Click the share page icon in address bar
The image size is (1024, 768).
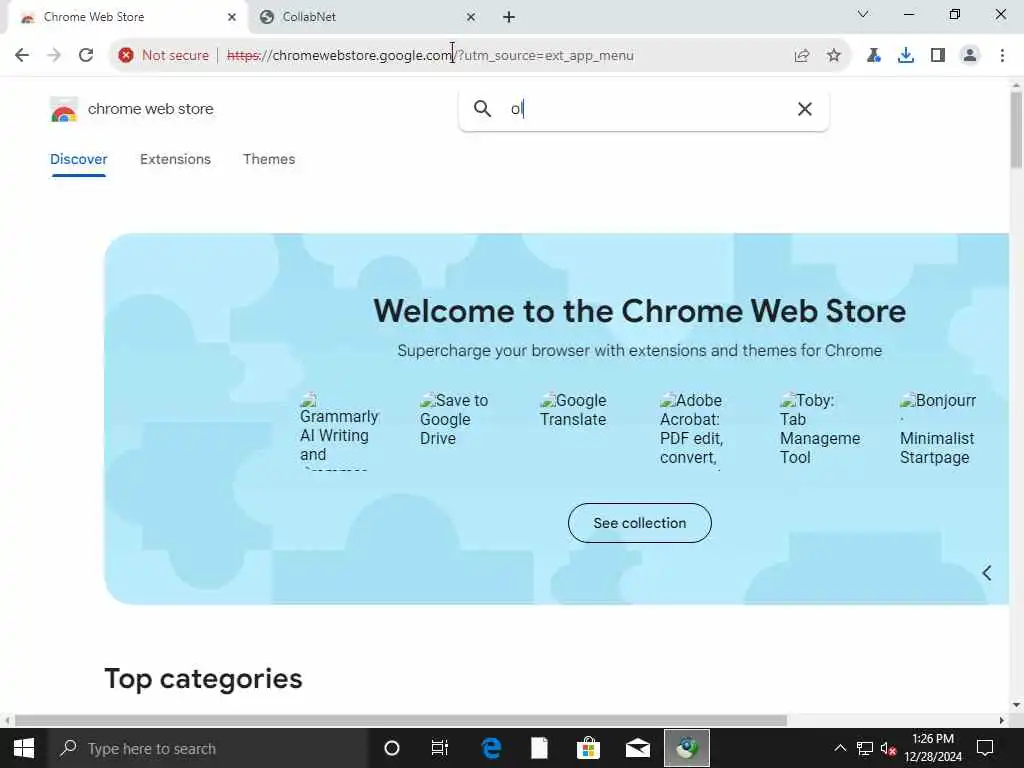click(802, 56)
